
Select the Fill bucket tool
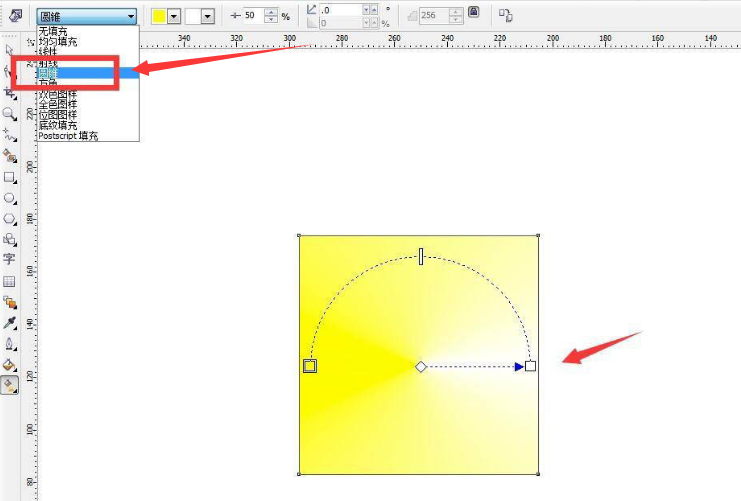(9, 364)
